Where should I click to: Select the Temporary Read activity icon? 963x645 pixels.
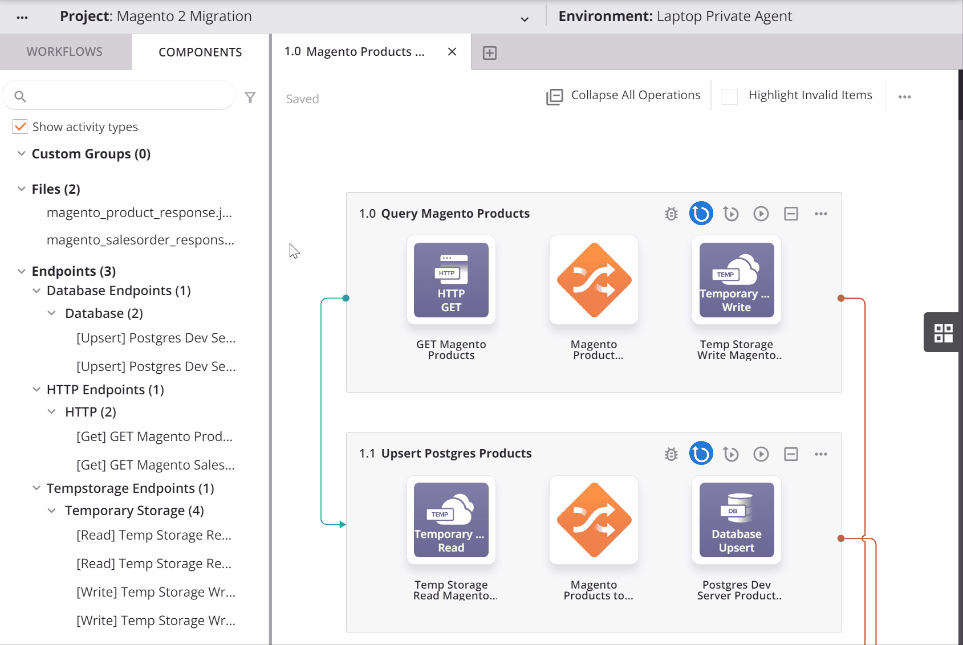[451, 520]
